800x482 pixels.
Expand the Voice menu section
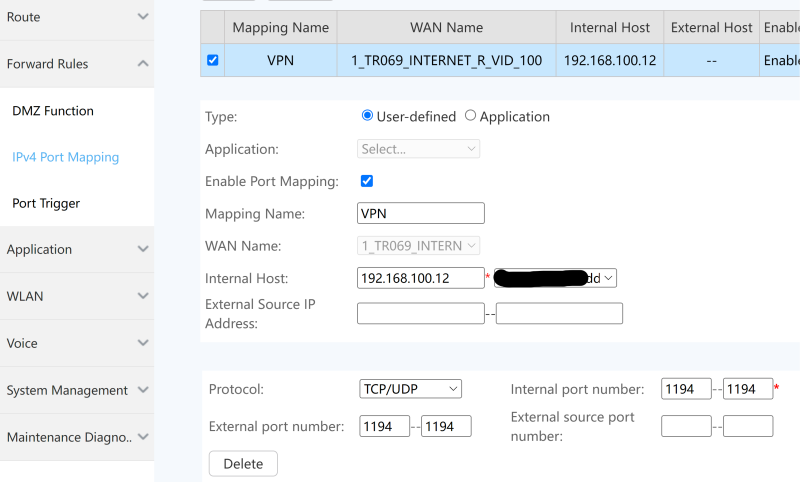(x=143, y=343)
